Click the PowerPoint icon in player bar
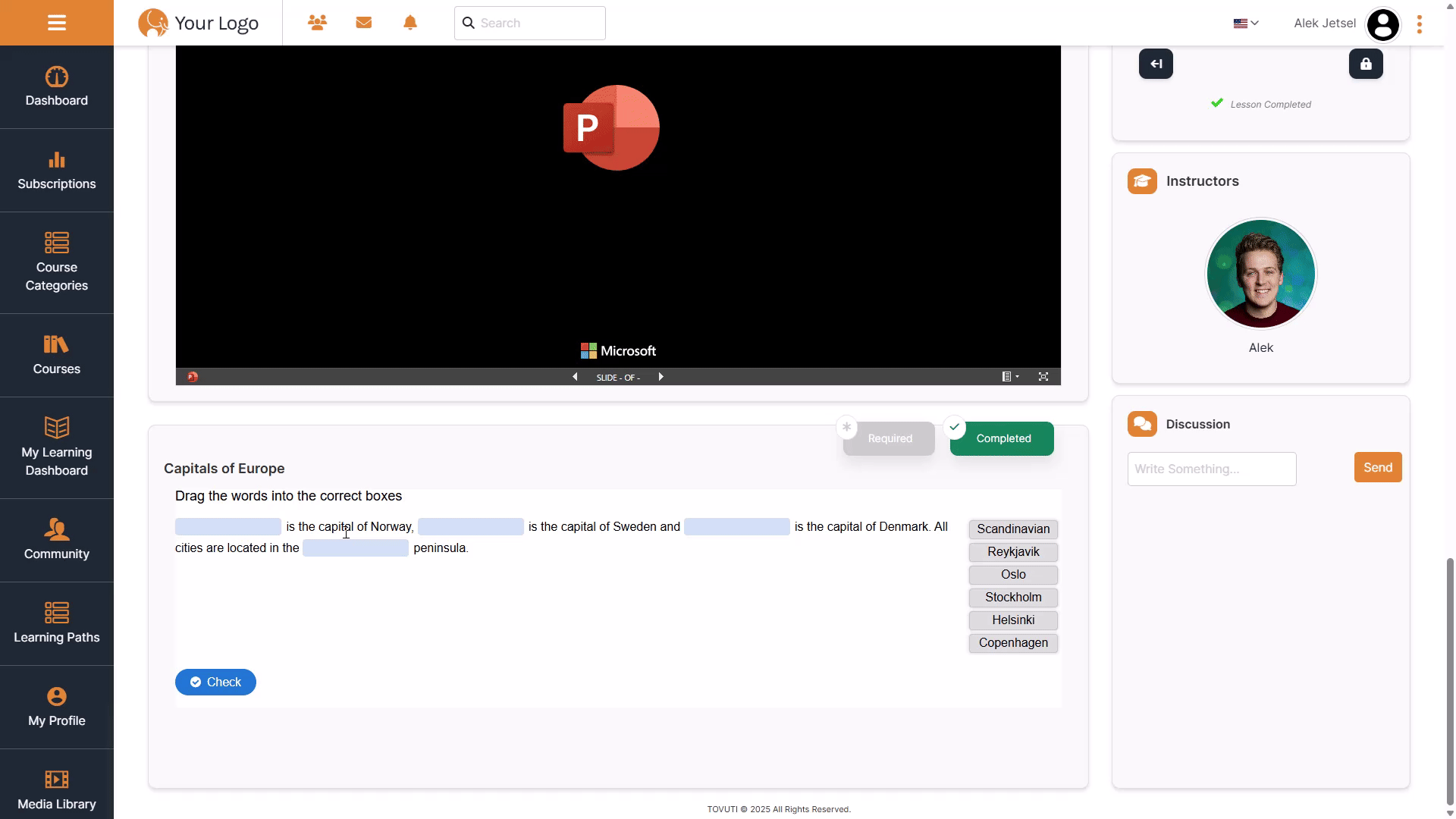Image resolution: width=1456 pixels, height=819 pixels. tap(193, 377)
